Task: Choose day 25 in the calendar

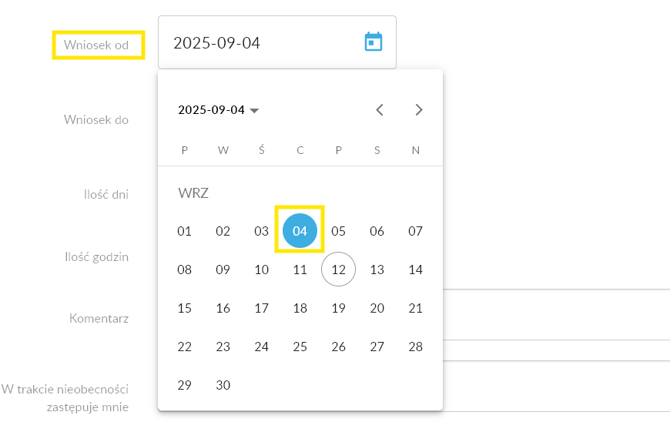Action: (300, 346)
